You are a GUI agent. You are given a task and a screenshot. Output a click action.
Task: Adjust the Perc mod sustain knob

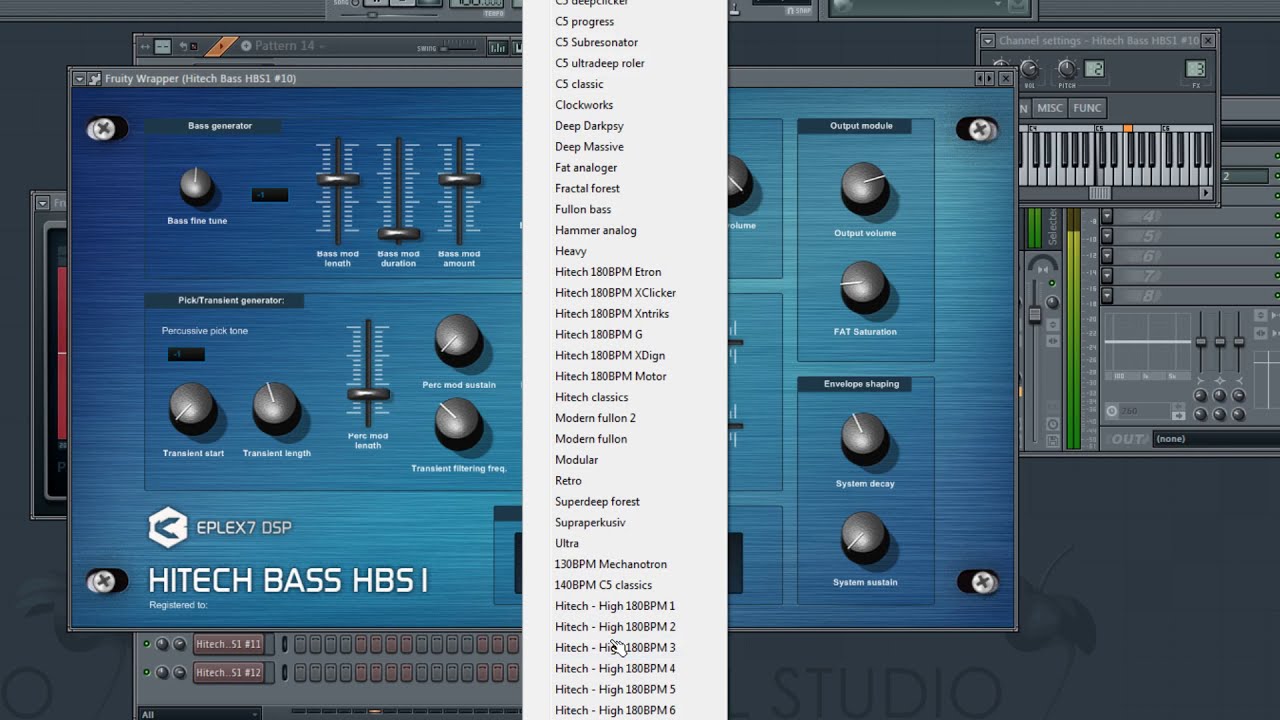pos(457,340)
